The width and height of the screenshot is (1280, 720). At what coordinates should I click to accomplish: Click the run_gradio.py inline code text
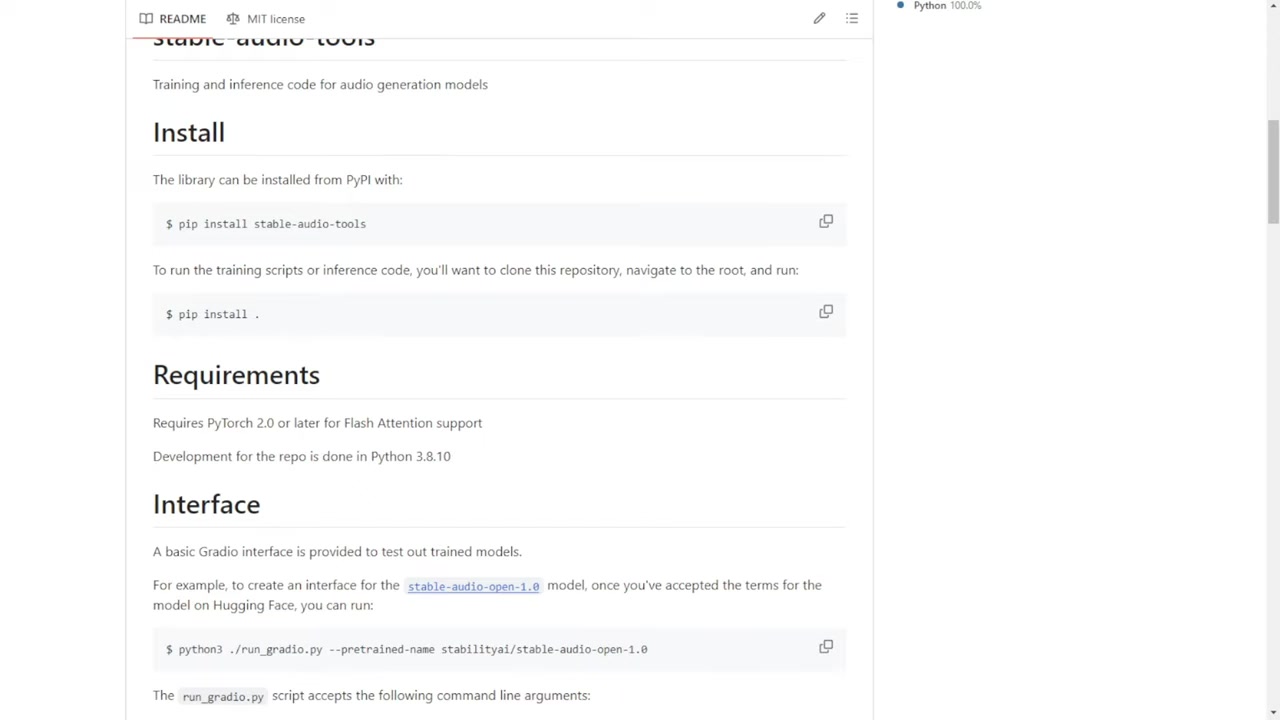[223, 696]
